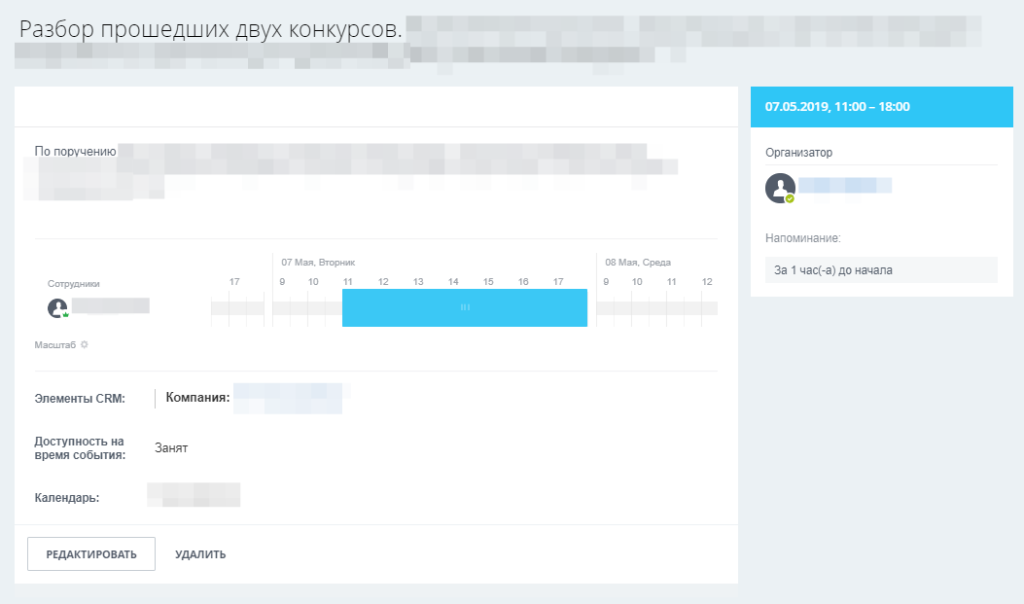Click the event title Разбор прошедших двух конкурсов
The image size is (1024, 604).
(x=211, y=29)
